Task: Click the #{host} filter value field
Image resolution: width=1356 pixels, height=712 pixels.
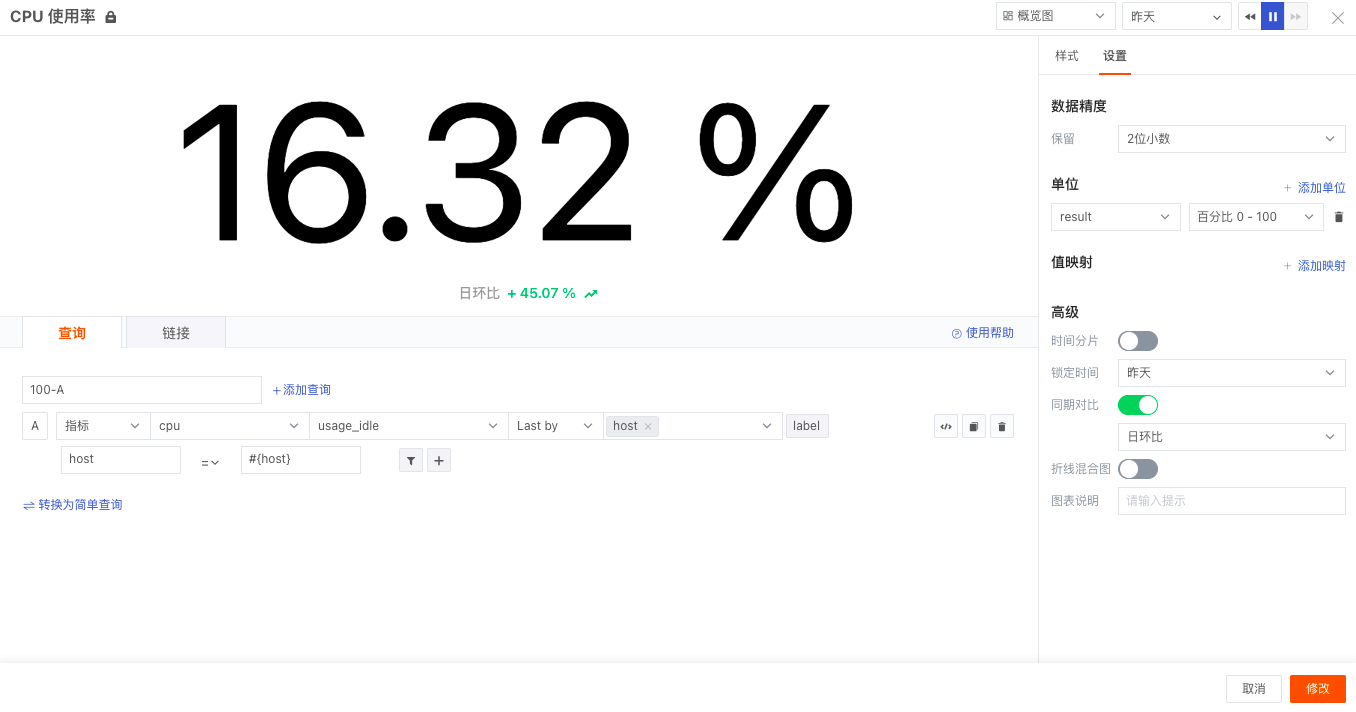Action: tap(301, 460)
